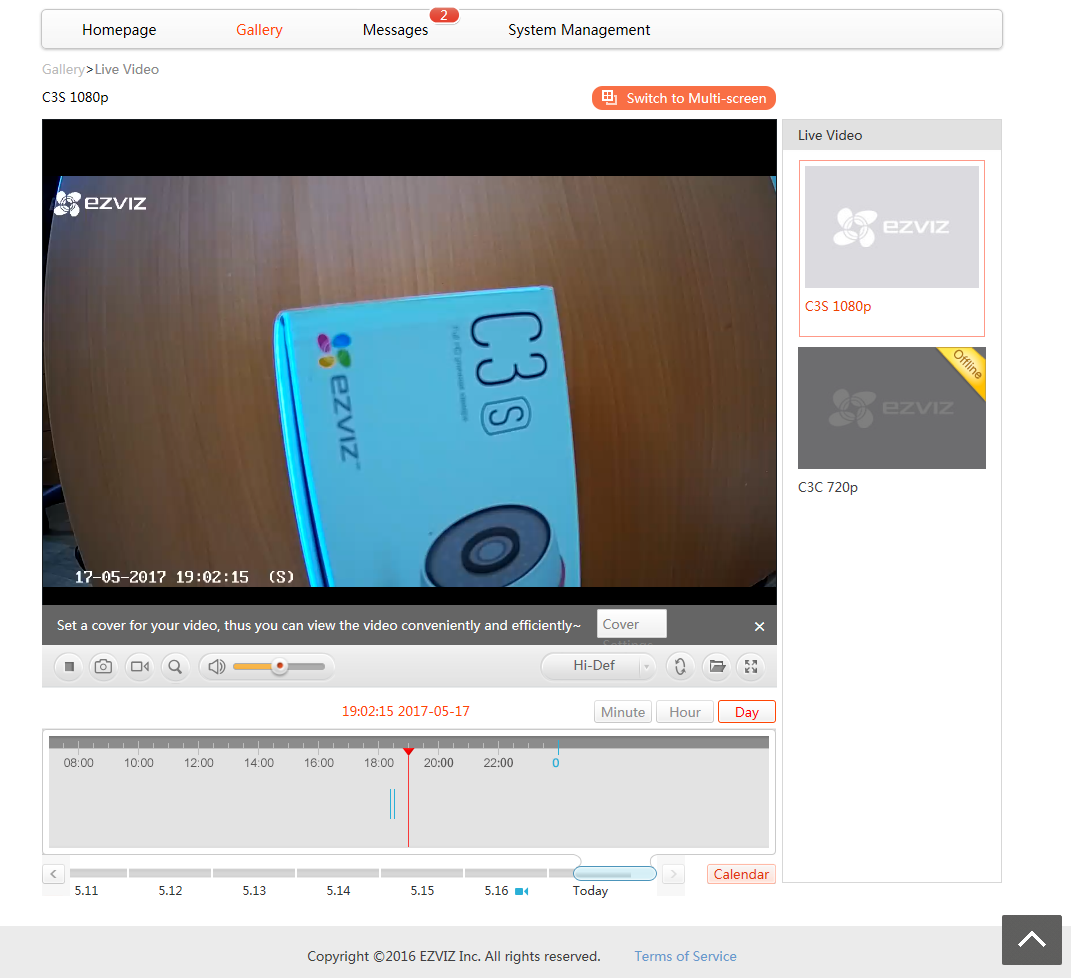Open the Terms of Service link

point(685,956)
